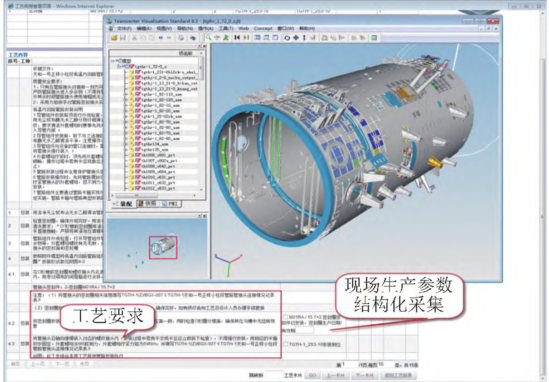Open the 窗口(W) menu
This screenshot has width=549, height=382.
point(285,28)
